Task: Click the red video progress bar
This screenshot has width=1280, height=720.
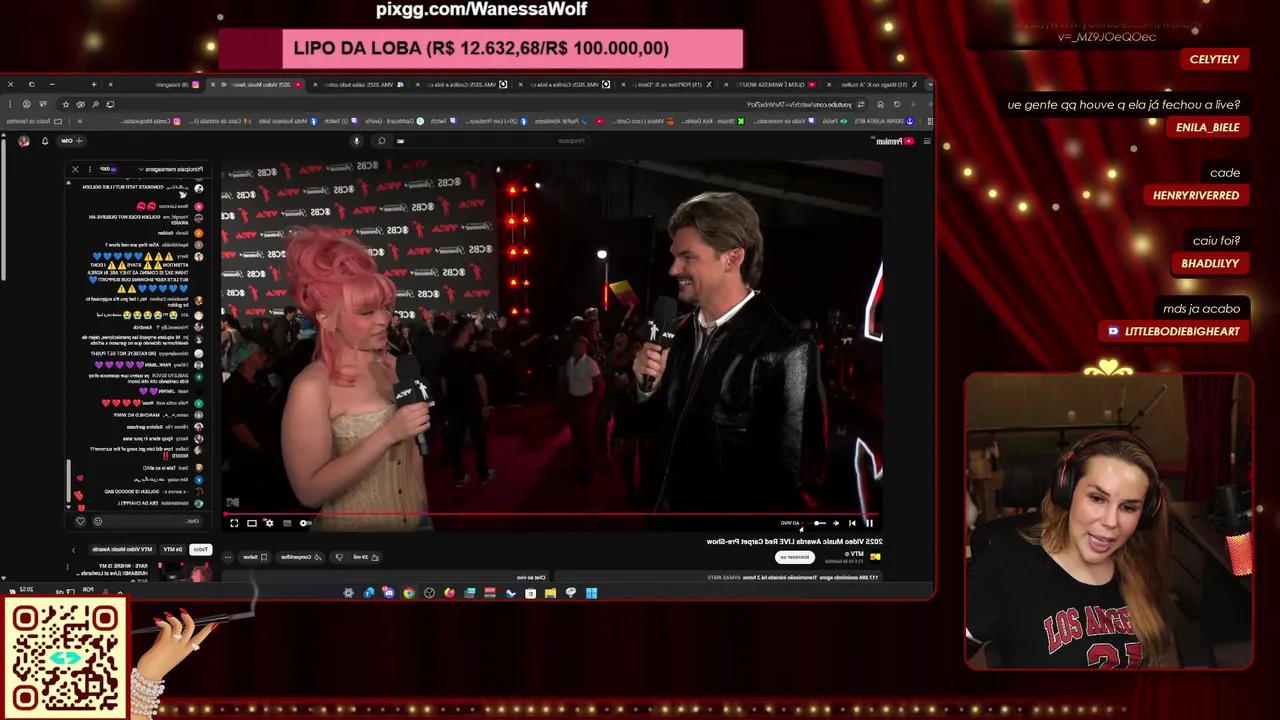Action: (x=552, y=515)
